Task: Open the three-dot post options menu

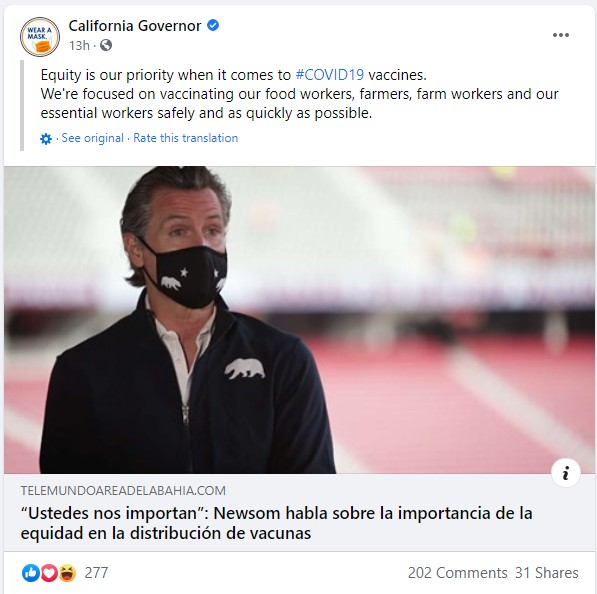Action: point(560,35)
